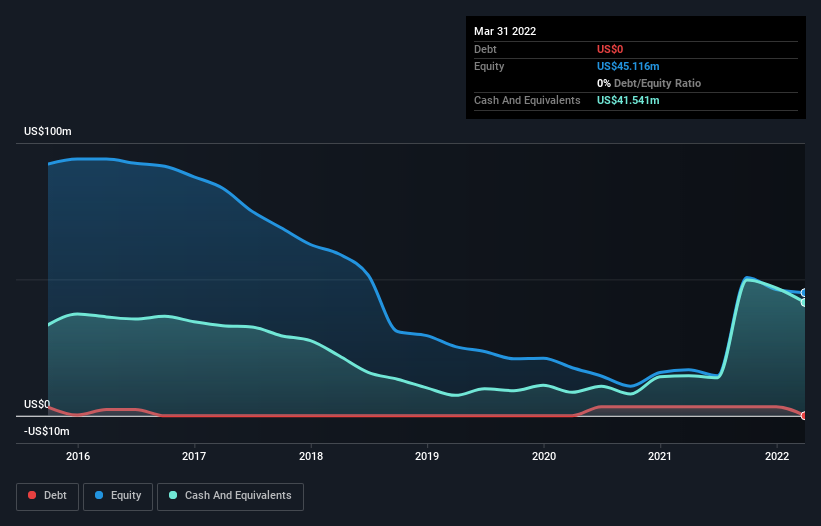Click the red Debt endpoint marker
Screen dimensions: 821x526
[804, 416]
